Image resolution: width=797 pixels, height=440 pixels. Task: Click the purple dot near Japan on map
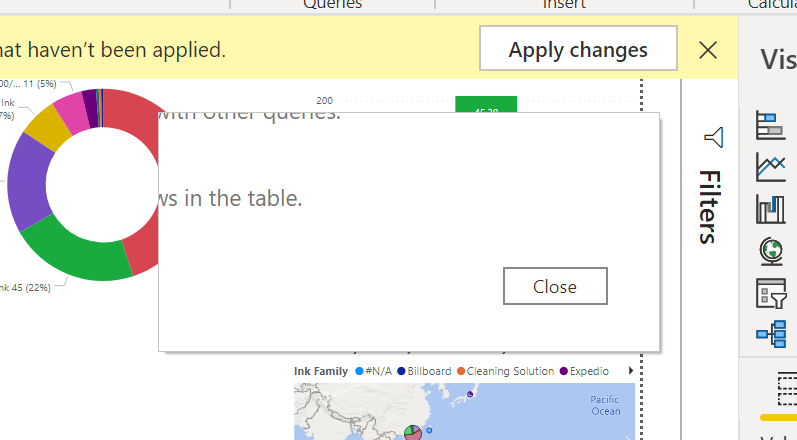click(x=470, y=394)
